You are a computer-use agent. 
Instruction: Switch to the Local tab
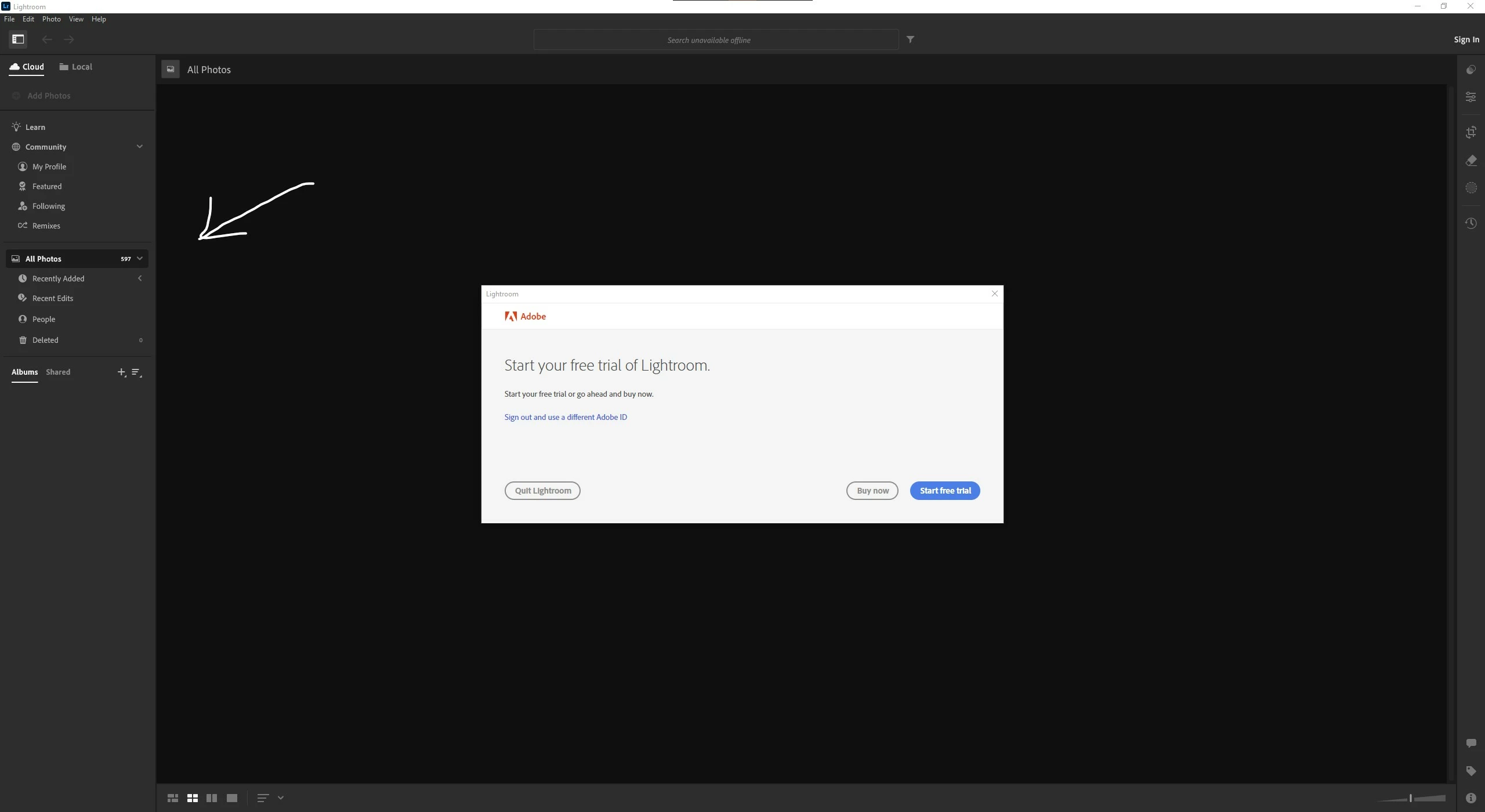76,67
